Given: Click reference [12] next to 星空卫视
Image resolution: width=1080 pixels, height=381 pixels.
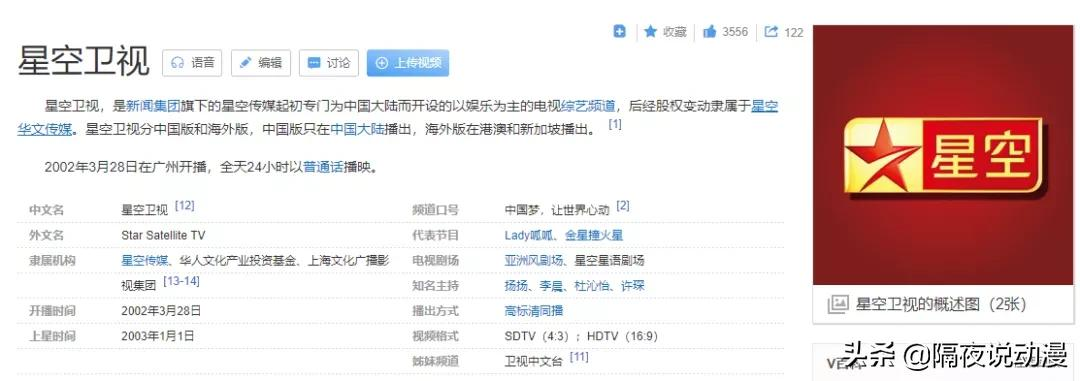Looking at the screenshot, I should [x=185, y=205].
